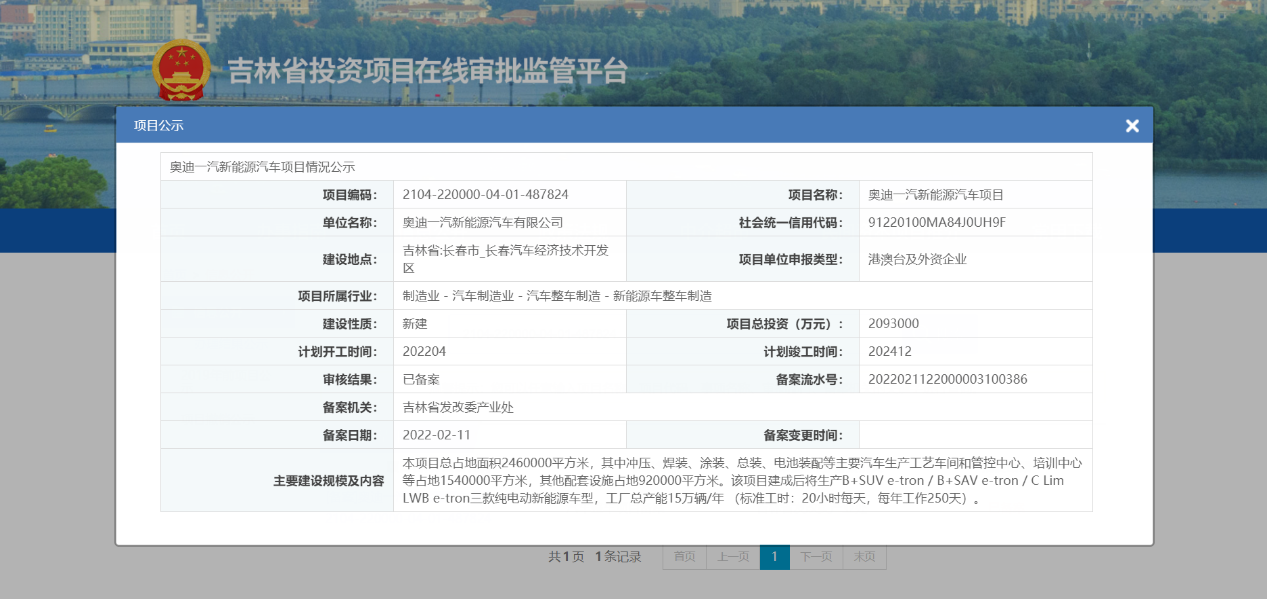Click the 吉林省投资项目在线审批监管平台 site title

[x=428, y=72]
